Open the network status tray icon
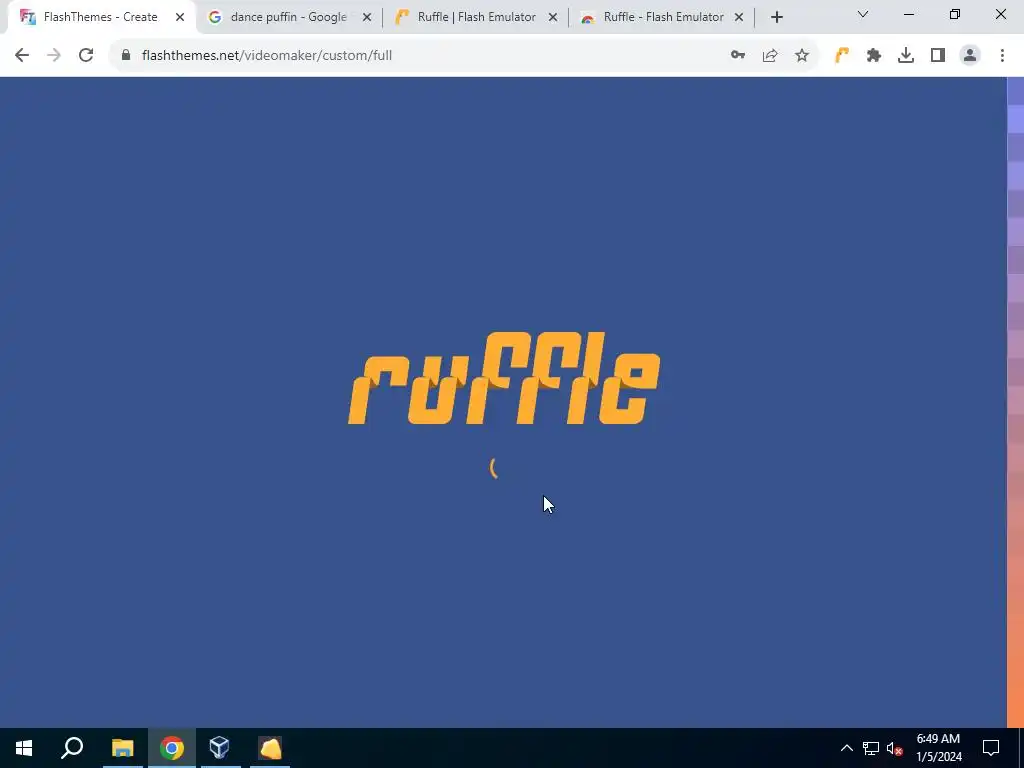The image size is (1024, 768). tap(871, 748)
